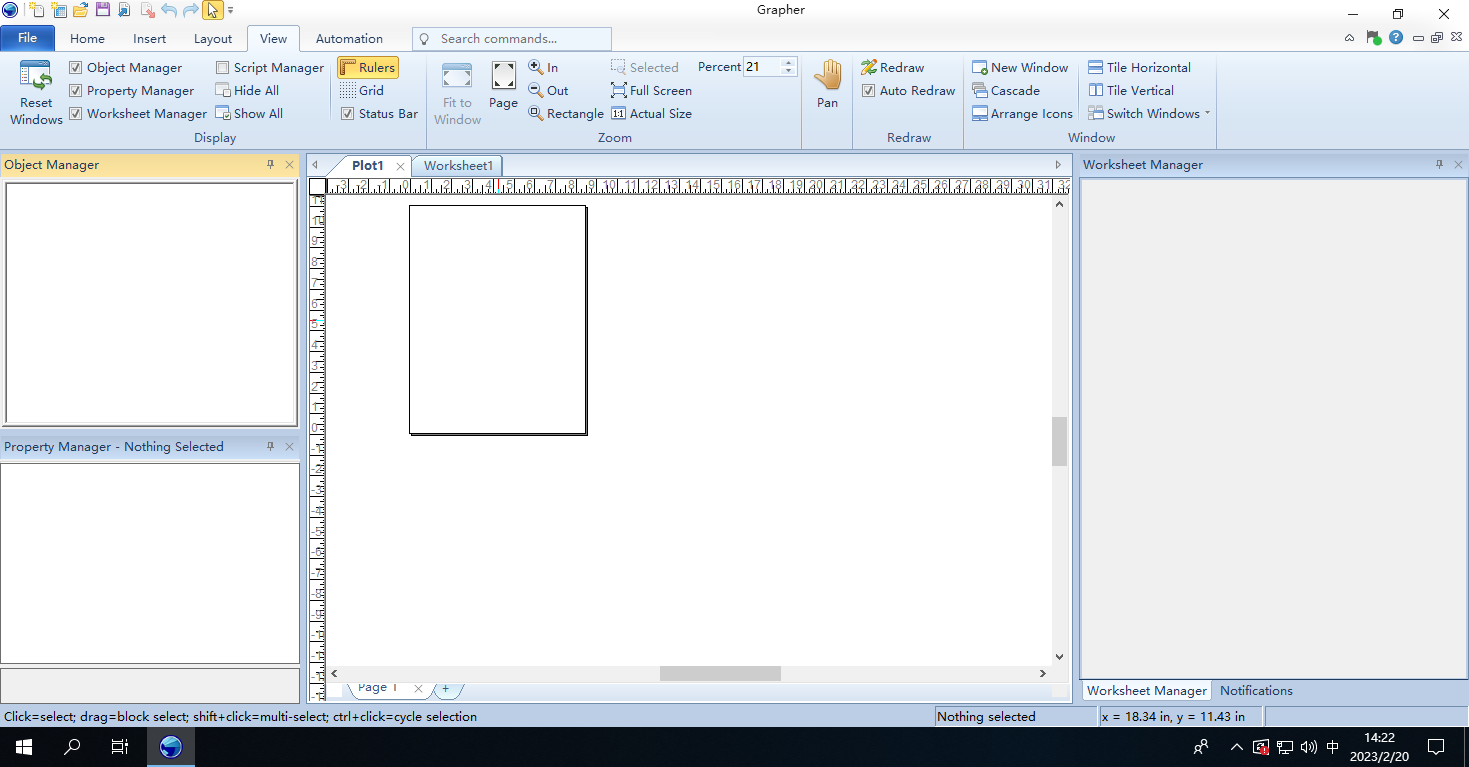Viewport: 1469px width, 767px height.
Task: Click the Reset Windows button
Action: [x=36, y=92]
